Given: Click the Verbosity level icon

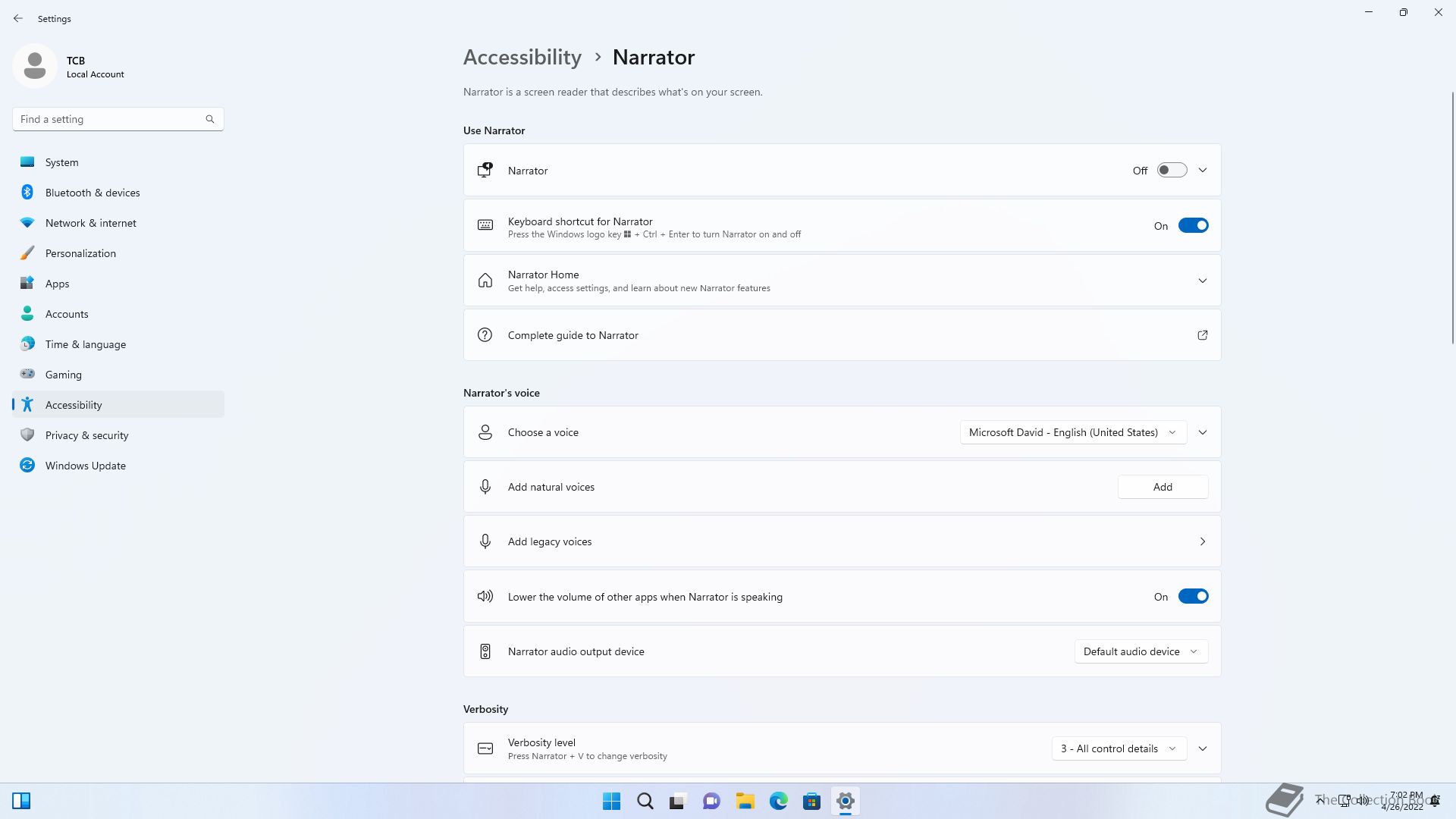Looking at the screenshot, I should [485, 748].
